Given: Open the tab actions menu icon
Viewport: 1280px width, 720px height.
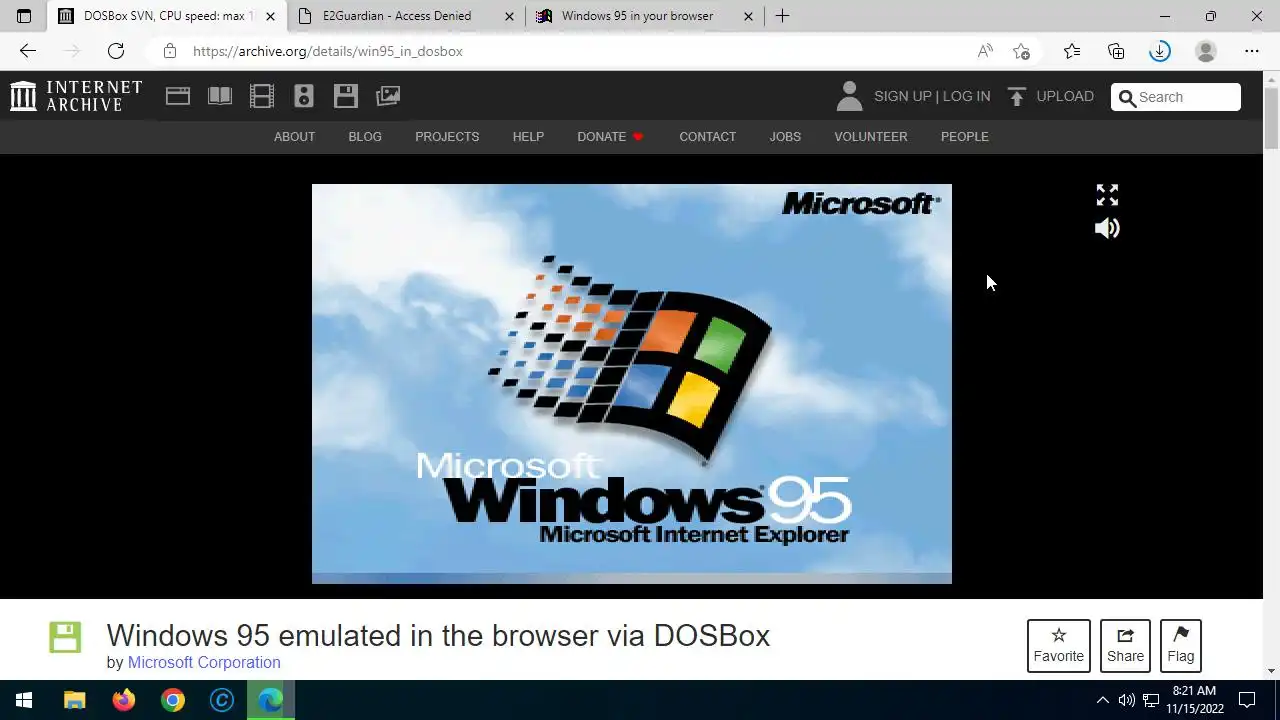Looking at the screenshot, I should coord(24,16).
